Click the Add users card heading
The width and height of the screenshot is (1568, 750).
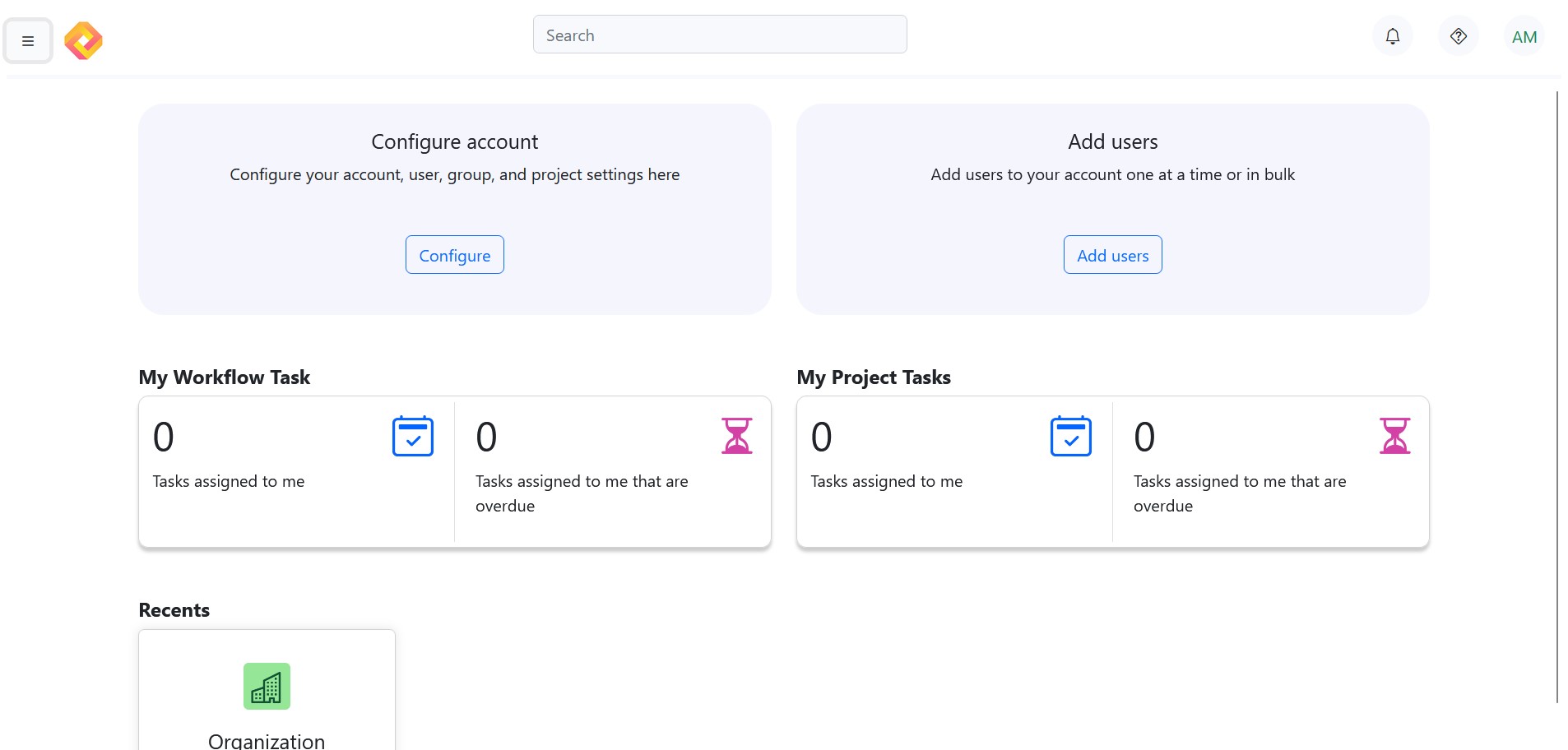[x=1113, y=141]
